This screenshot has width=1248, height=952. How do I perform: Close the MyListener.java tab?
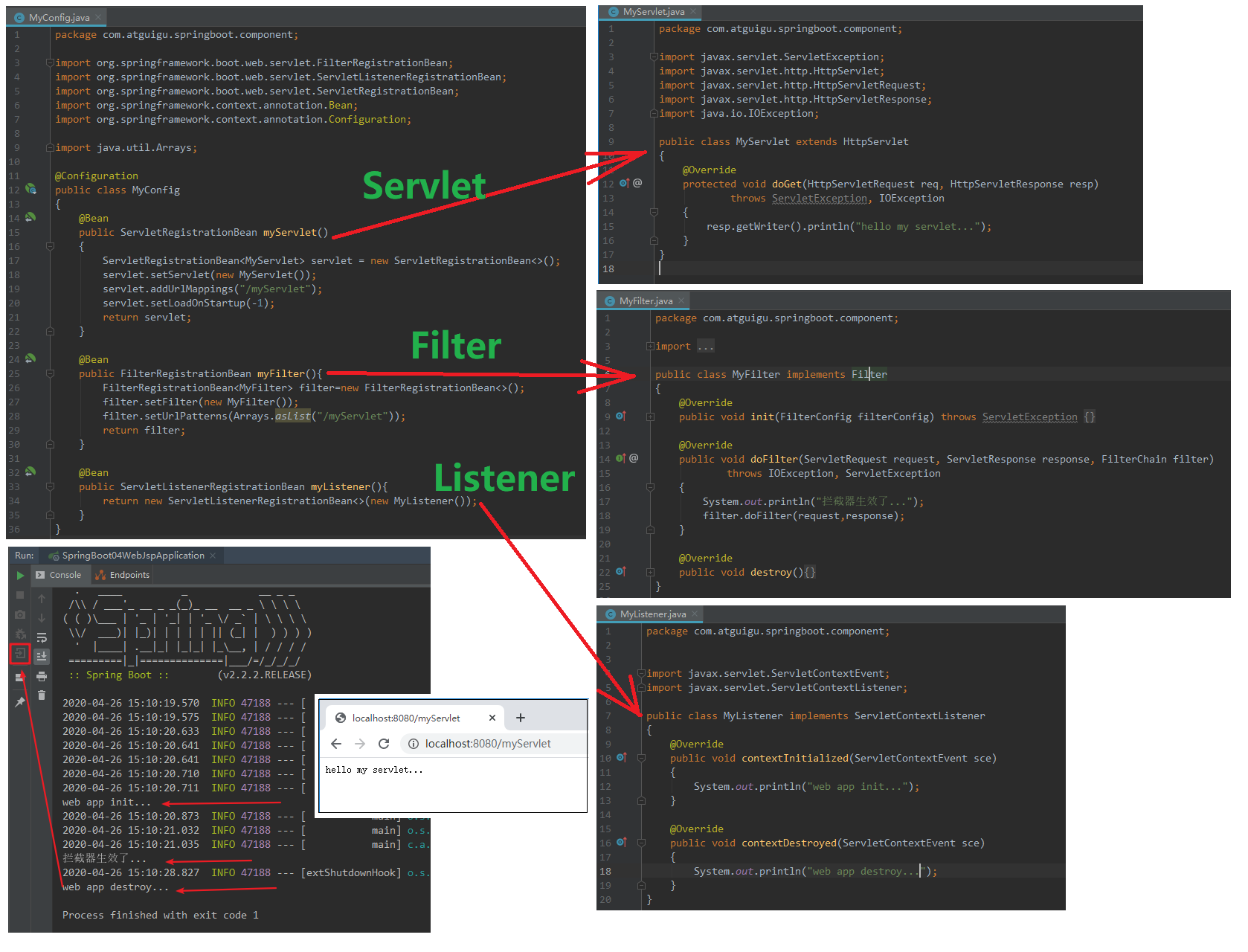pos(695,614)
